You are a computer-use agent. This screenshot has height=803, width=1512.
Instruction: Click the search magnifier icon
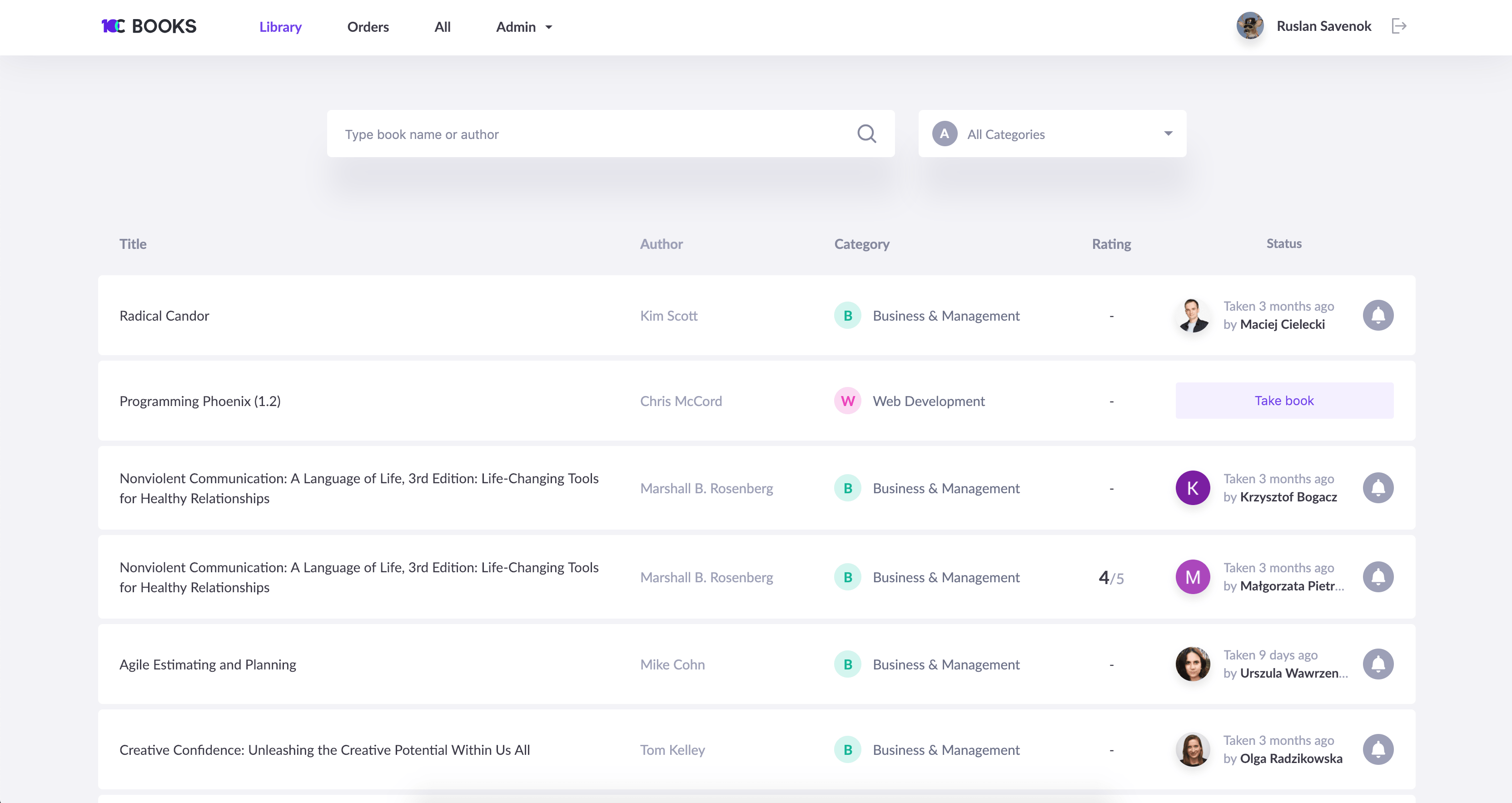pos(866,134)
